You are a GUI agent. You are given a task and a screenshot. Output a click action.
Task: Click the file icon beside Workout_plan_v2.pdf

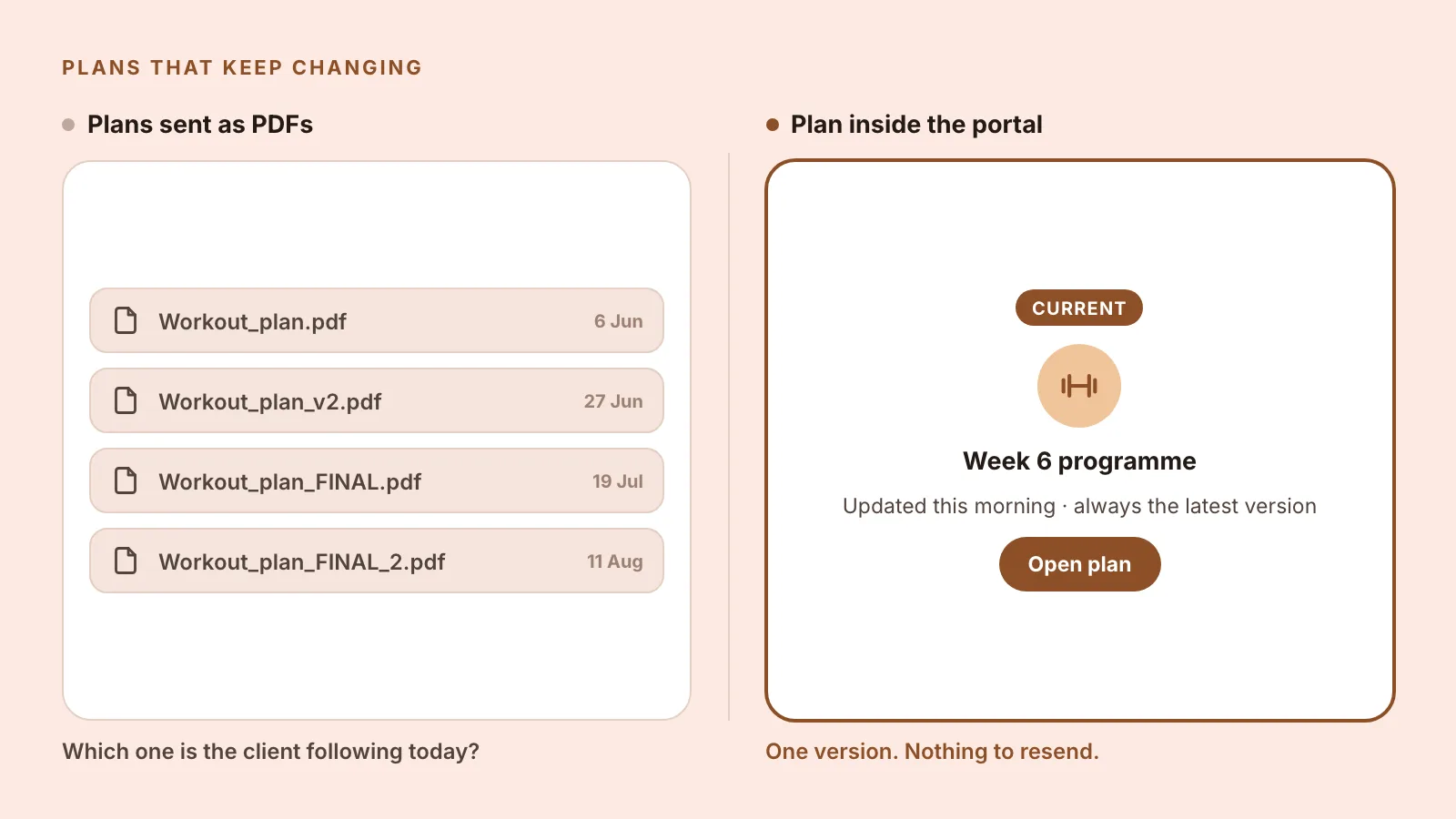(x=126, y=400)
